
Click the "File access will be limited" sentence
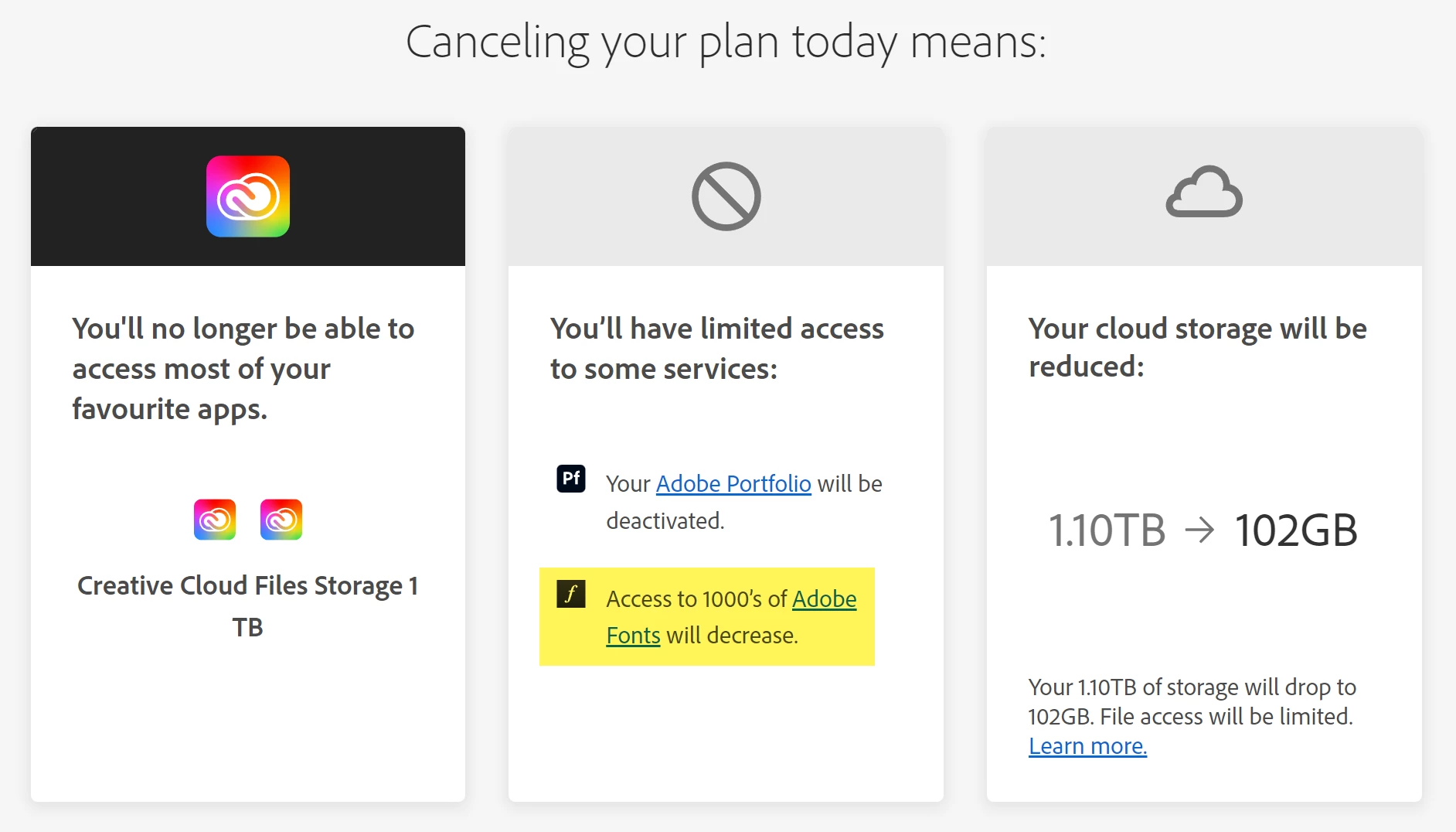pyautogui.click(x=1226, y=717)
